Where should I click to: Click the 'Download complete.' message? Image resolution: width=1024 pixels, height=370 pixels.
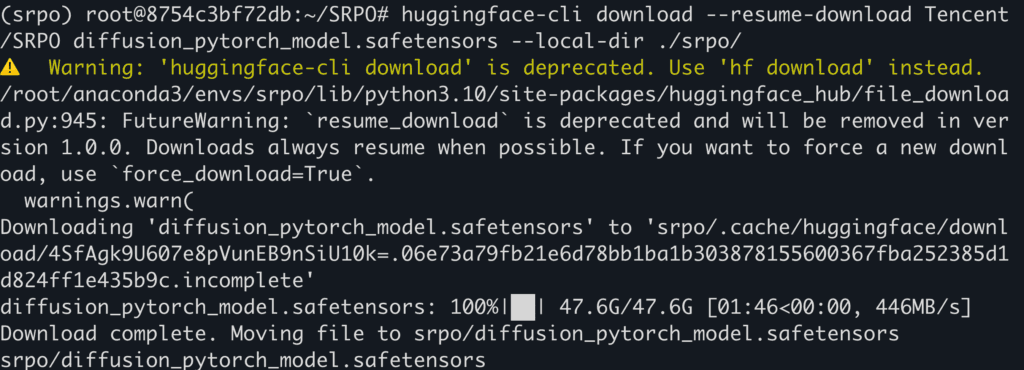108,335
